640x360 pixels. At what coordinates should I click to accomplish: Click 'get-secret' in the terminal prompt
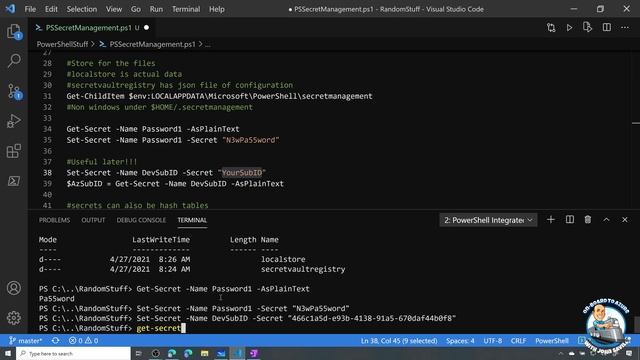(159, 328)
